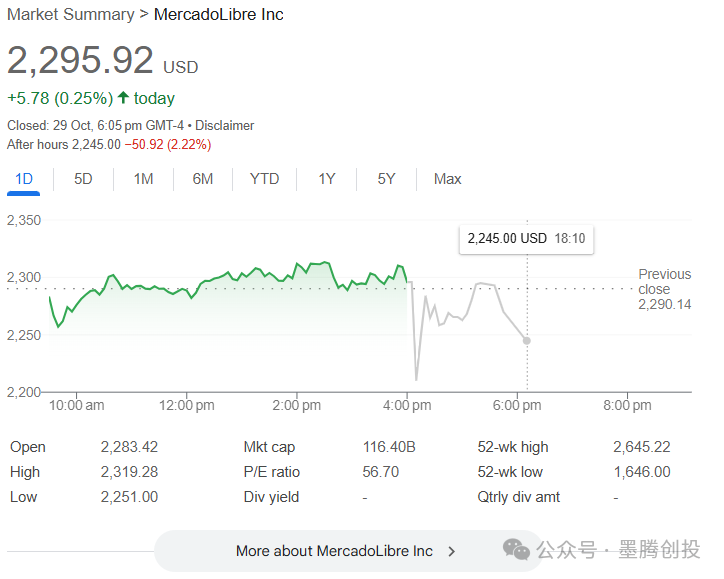Click the WeChat logo icon in the watermark

(517, 549)
